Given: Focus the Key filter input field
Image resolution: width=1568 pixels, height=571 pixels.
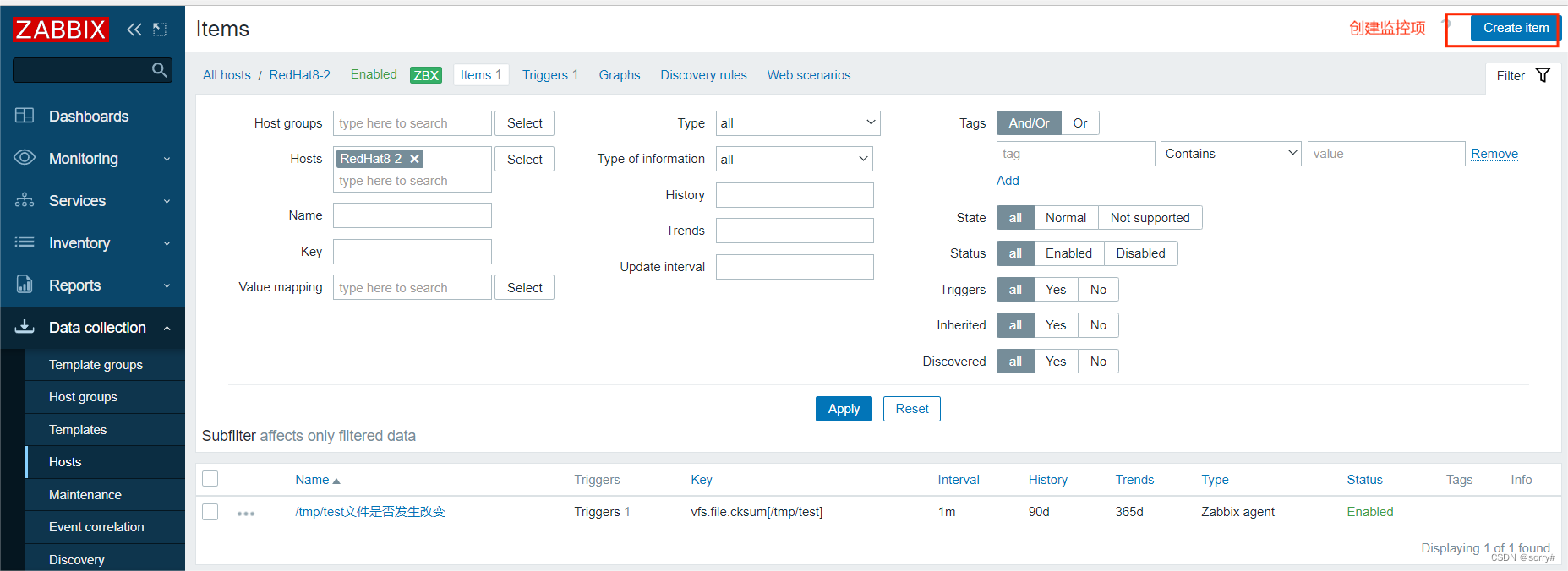Looking at the screenshot, I should (x=412, y=252).
